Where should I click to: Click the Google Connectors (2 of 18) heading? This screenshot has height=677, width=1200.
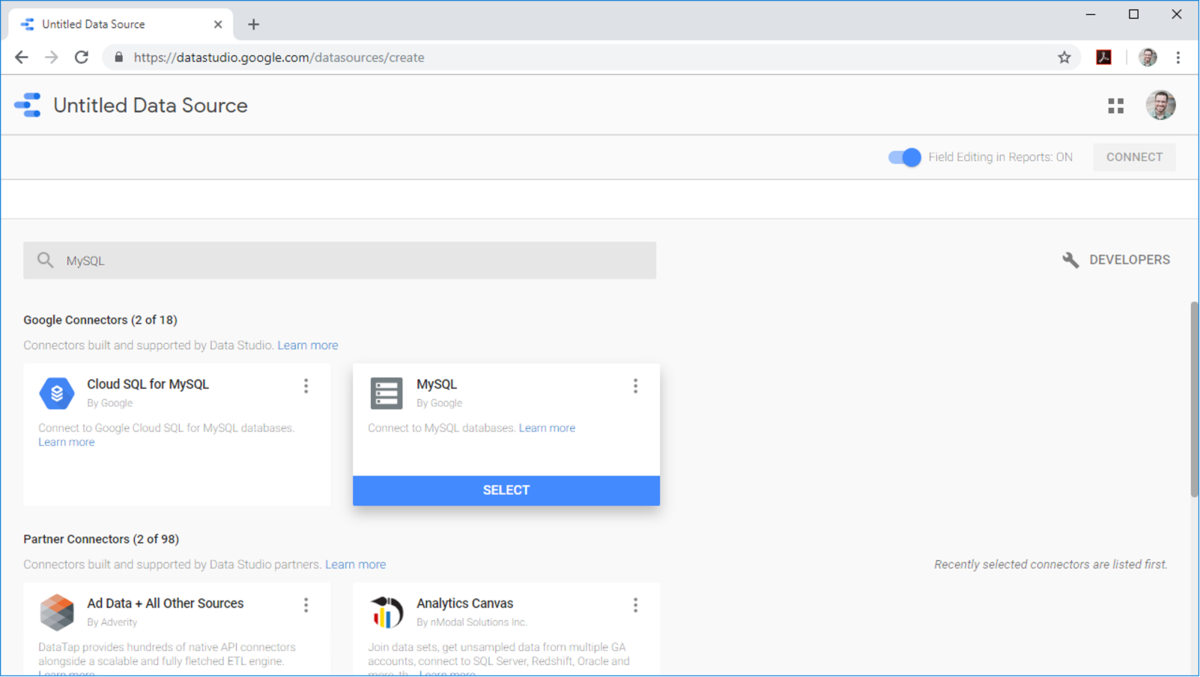point(100,320)
